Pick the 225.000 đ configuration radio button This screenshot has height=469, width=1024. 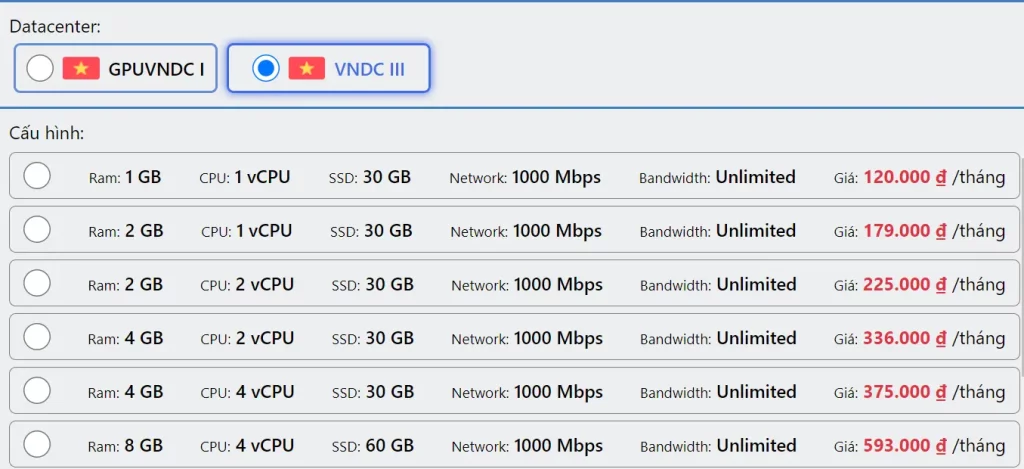(37, 284)
